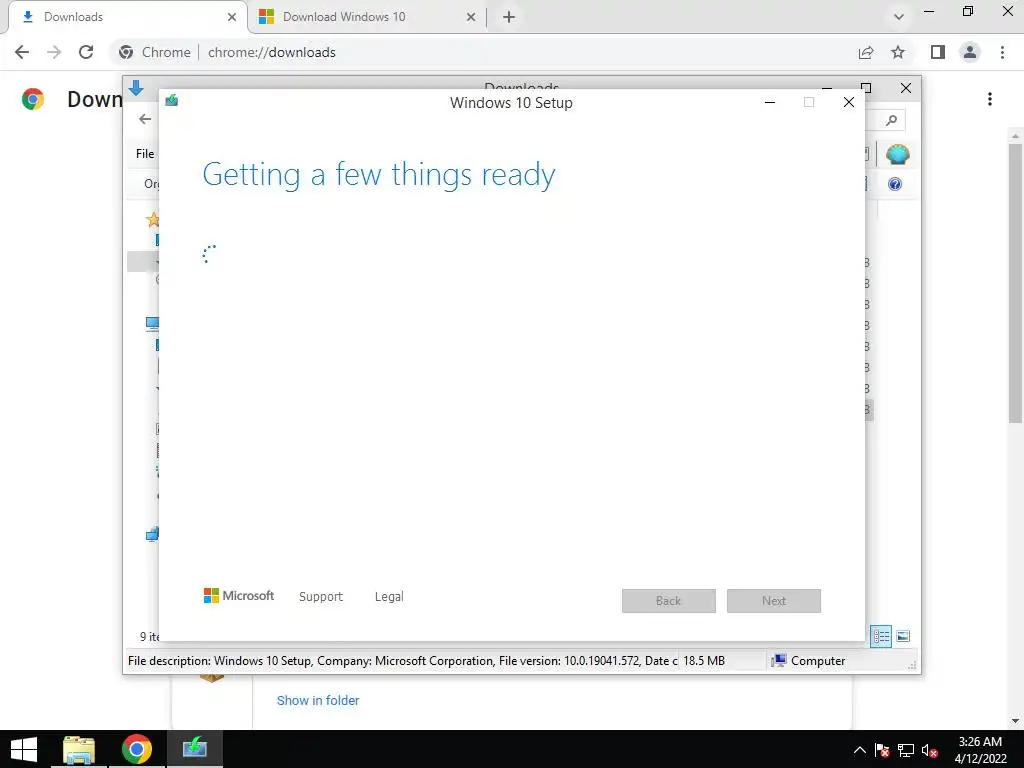Viewport: 1024px width, 768px height.
Task: Go forward in Chrome
Action: point(54,52)
